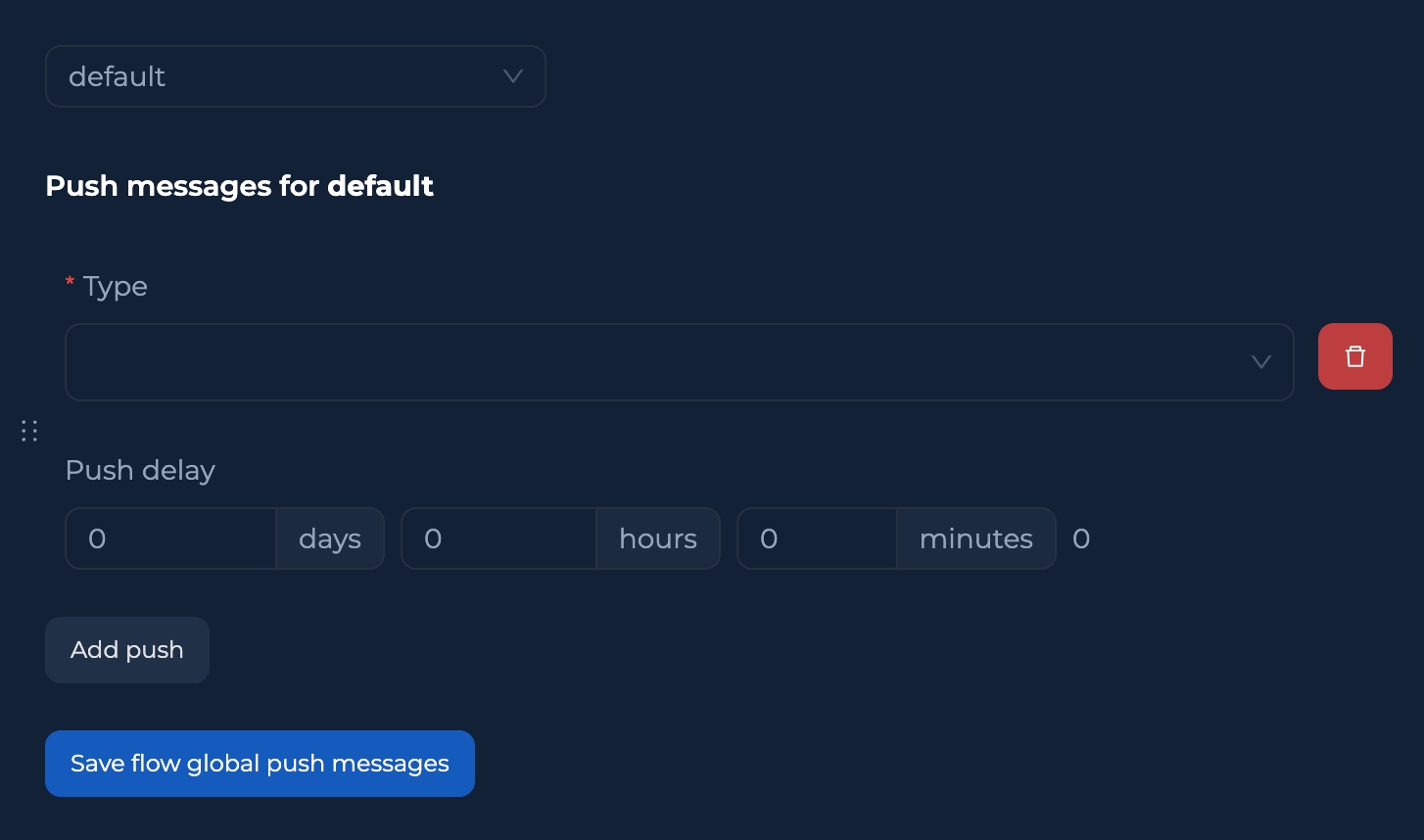
Task: Expand the empty Type dropdown
Action: coord(678,362)
